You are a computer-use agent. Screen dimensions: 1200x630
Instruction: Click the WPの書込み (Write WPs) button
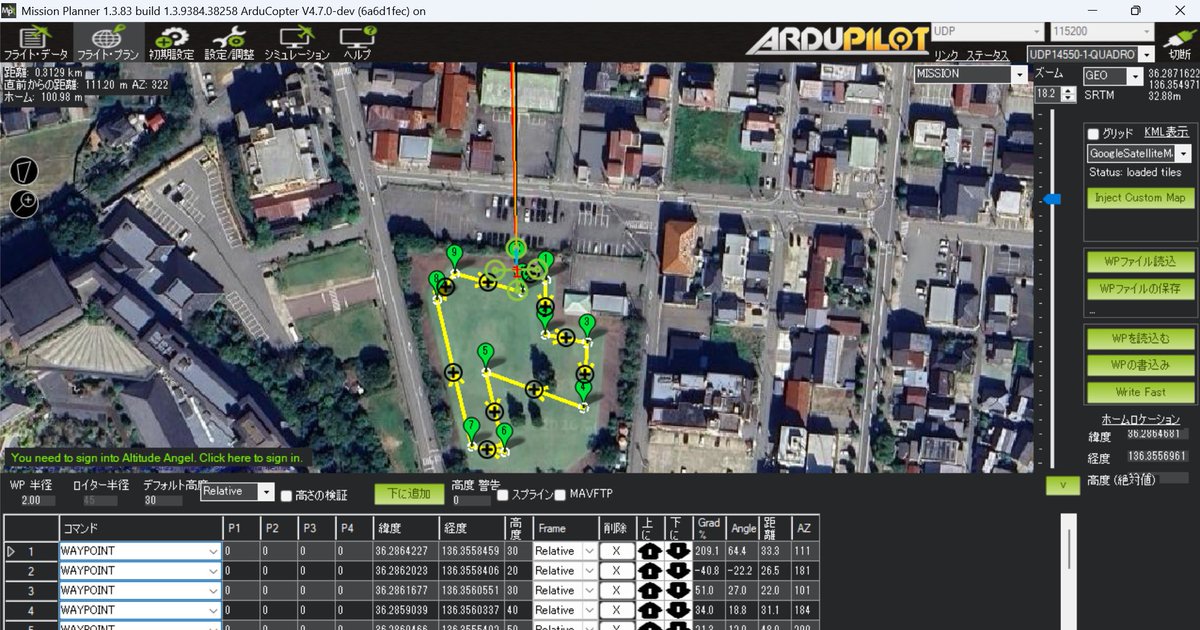[x=1141, y=365]
